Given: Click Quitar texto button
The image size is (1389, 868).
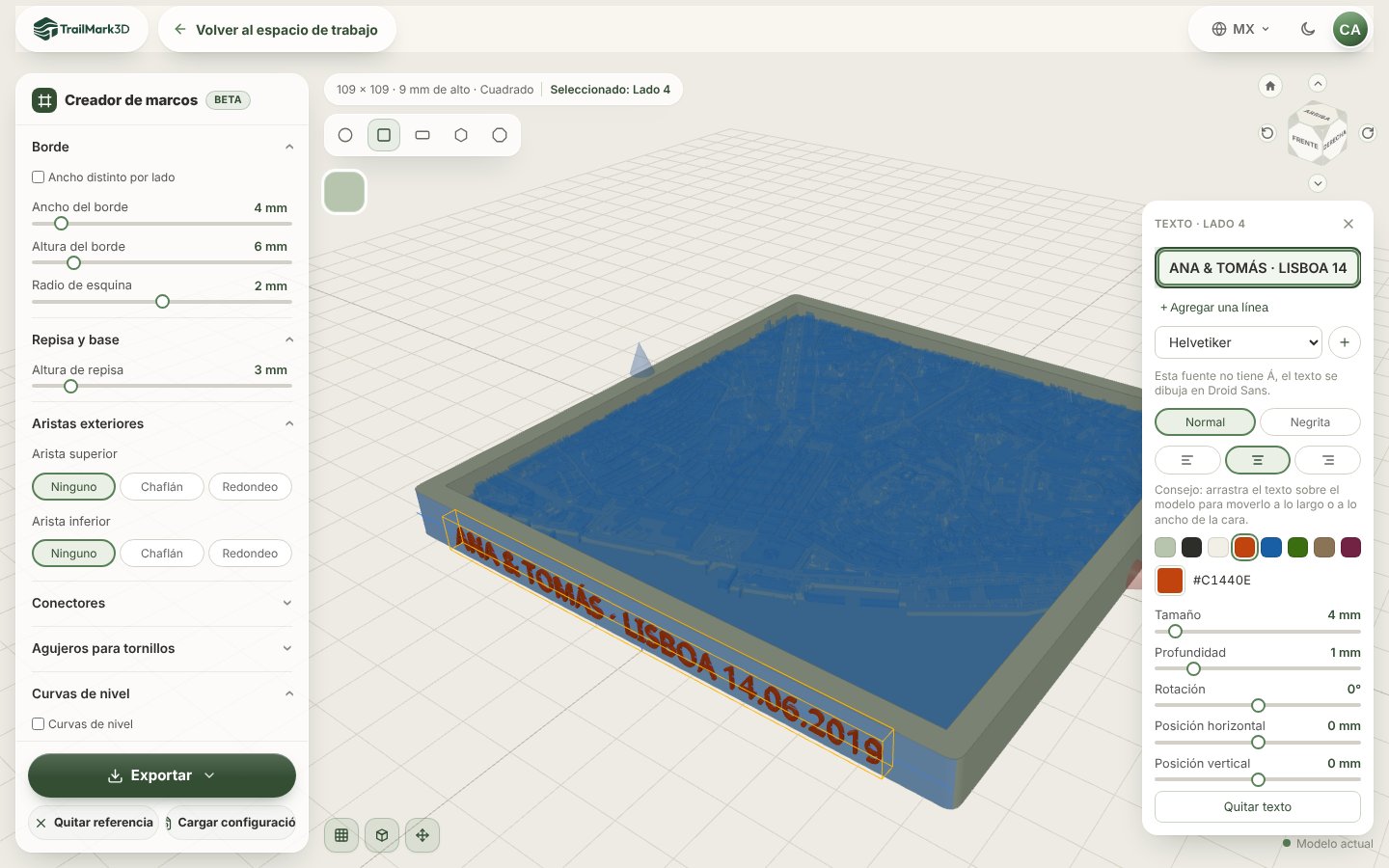Looking at the screenshot, I should click(x=1258, y=807).
